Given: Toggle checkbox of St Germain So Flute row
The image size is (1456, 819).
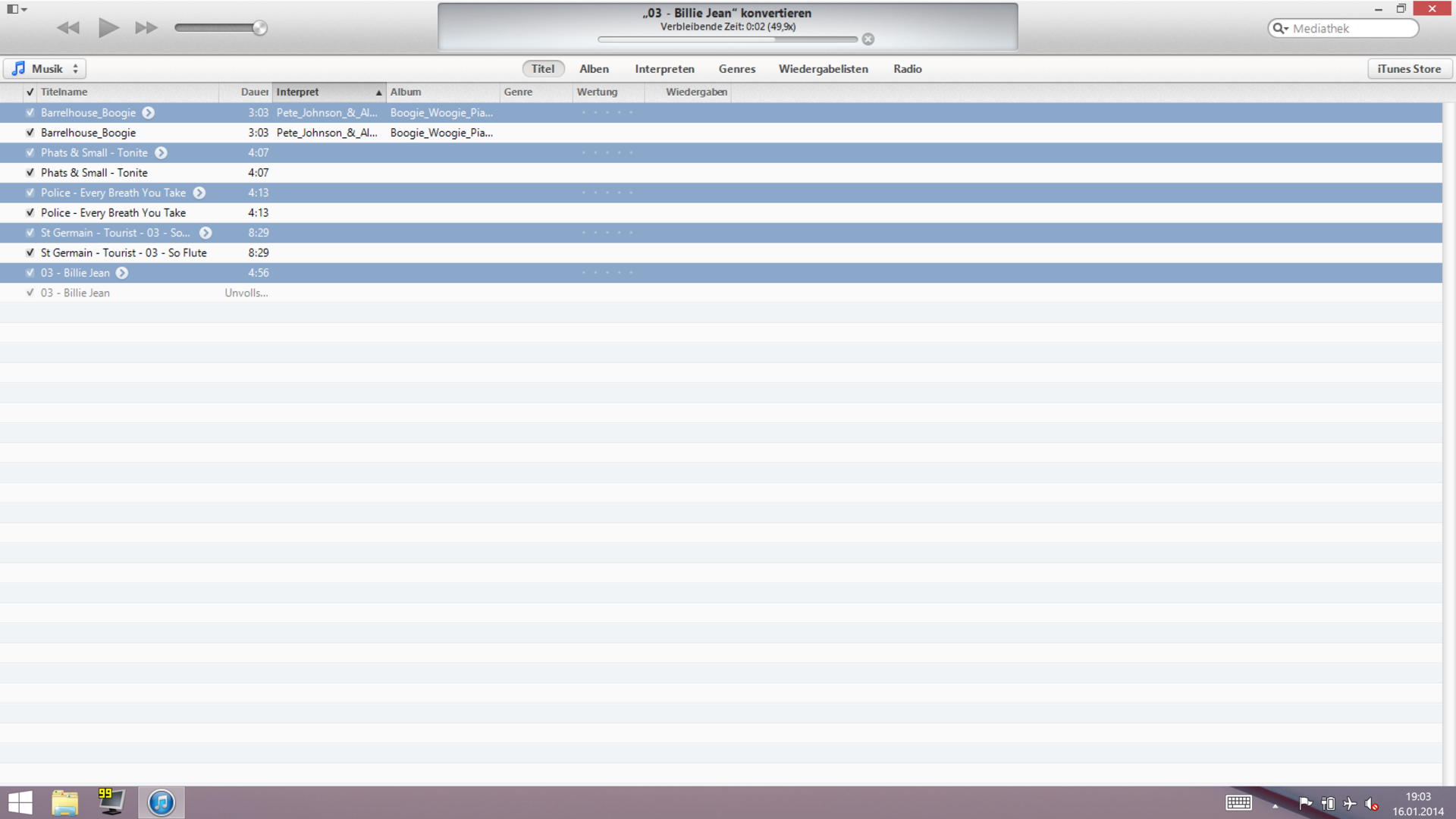Looking at the screenshot, I should pyautogui.click(x=30, y=253).
